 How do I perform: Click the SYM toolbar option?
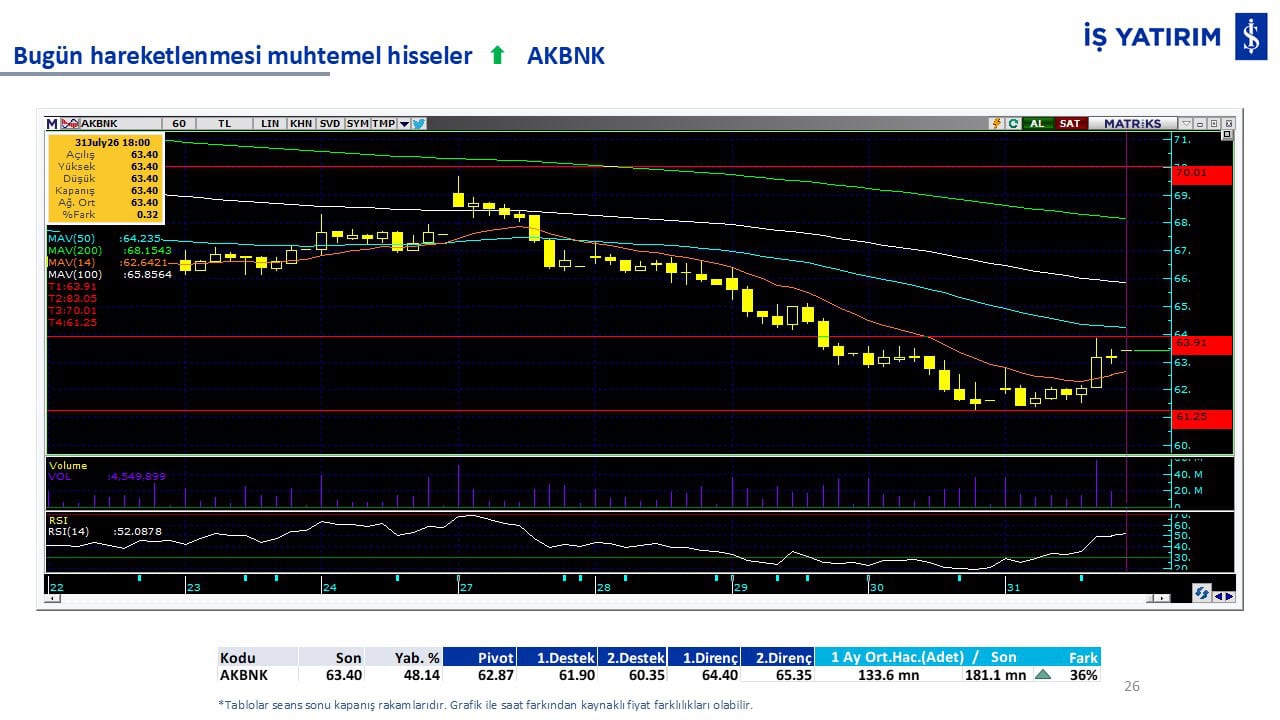[x=358, y=124]
